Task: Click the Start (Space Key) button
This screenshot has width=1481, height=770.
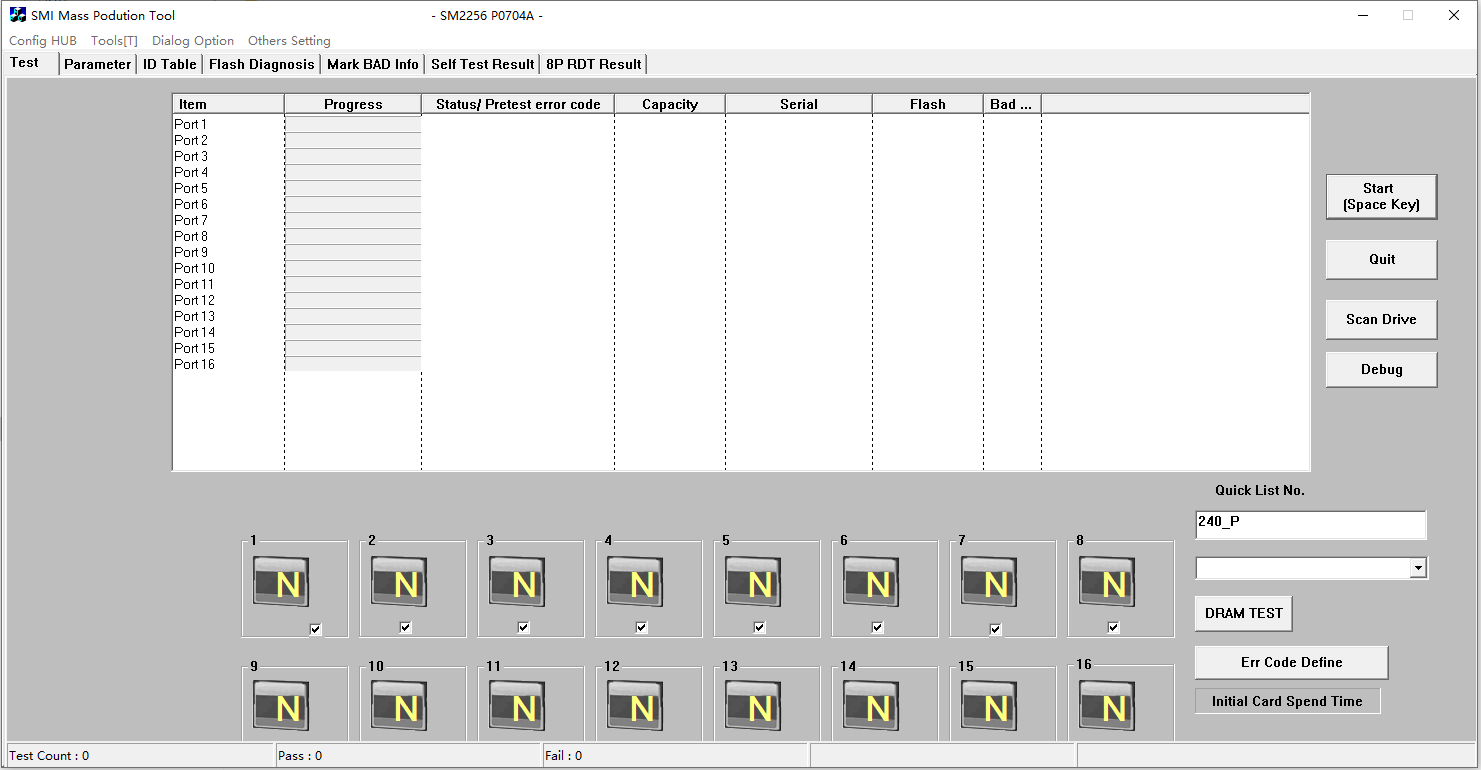Action: pos(1381,196)
